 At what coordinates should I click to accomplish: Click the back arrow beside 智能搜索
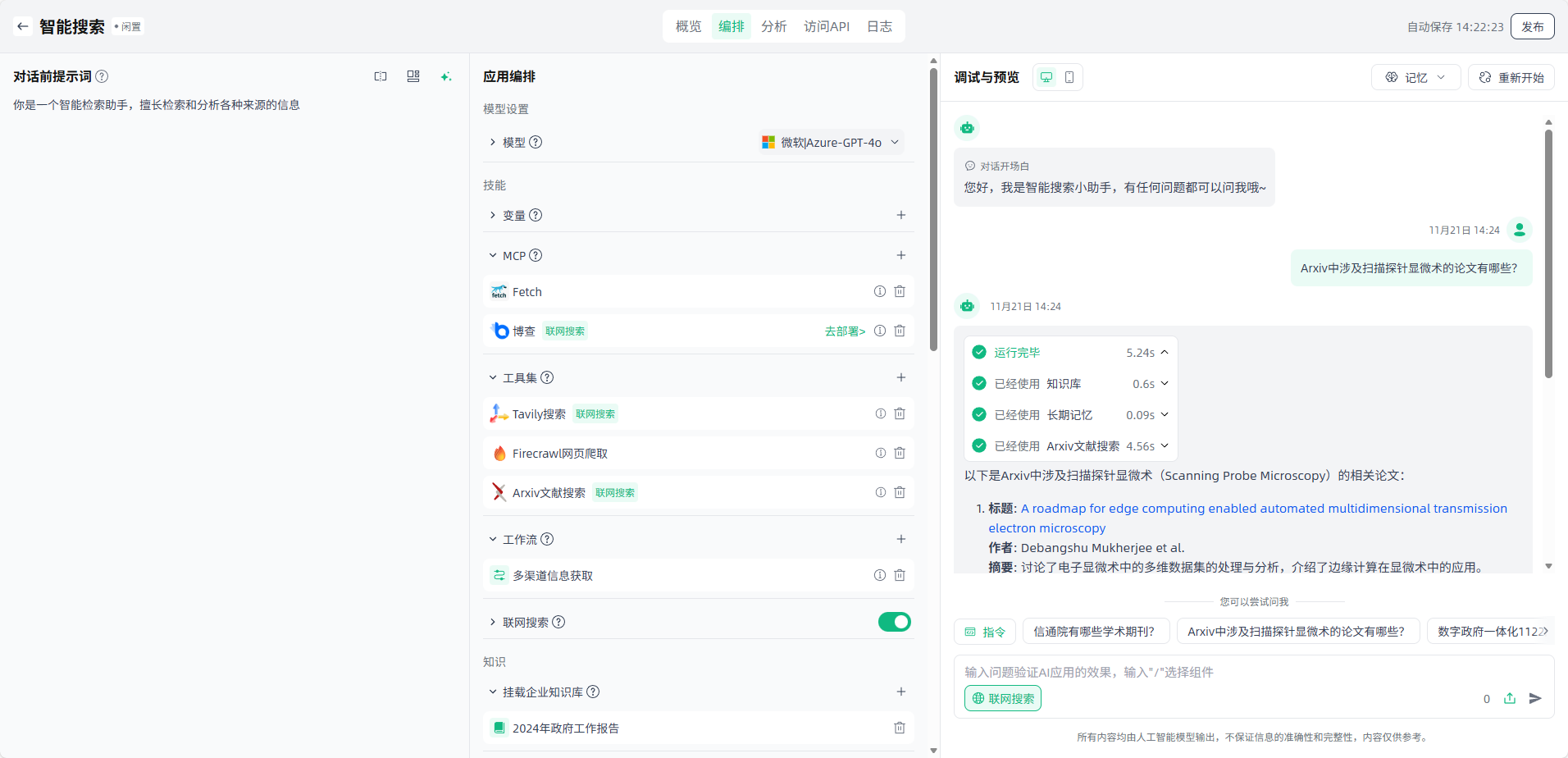click(x=22, y=26)
